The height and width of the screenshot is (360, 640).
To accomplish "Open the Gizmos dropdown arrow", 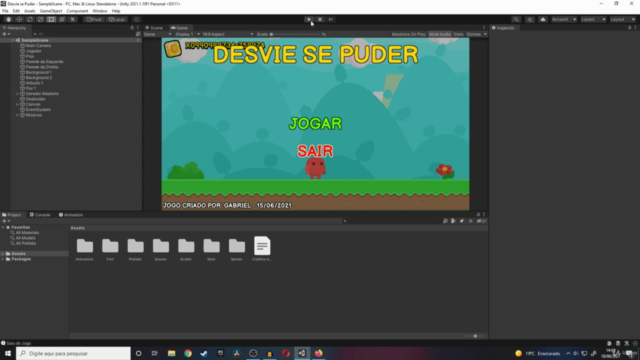I will pyautogui.click(x=485, y=34).
